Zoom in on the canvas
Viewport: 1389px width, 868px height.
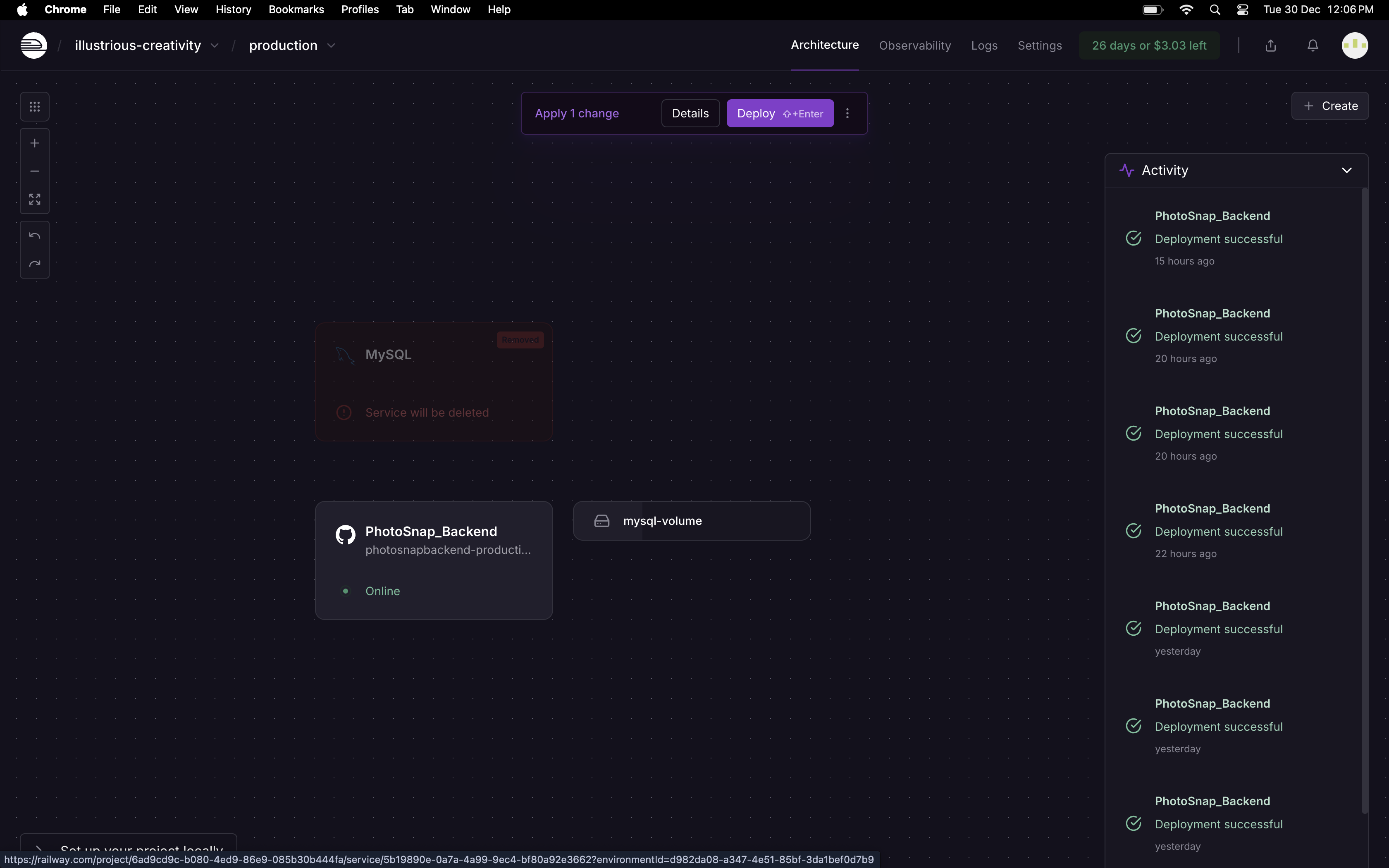[34, 143]
